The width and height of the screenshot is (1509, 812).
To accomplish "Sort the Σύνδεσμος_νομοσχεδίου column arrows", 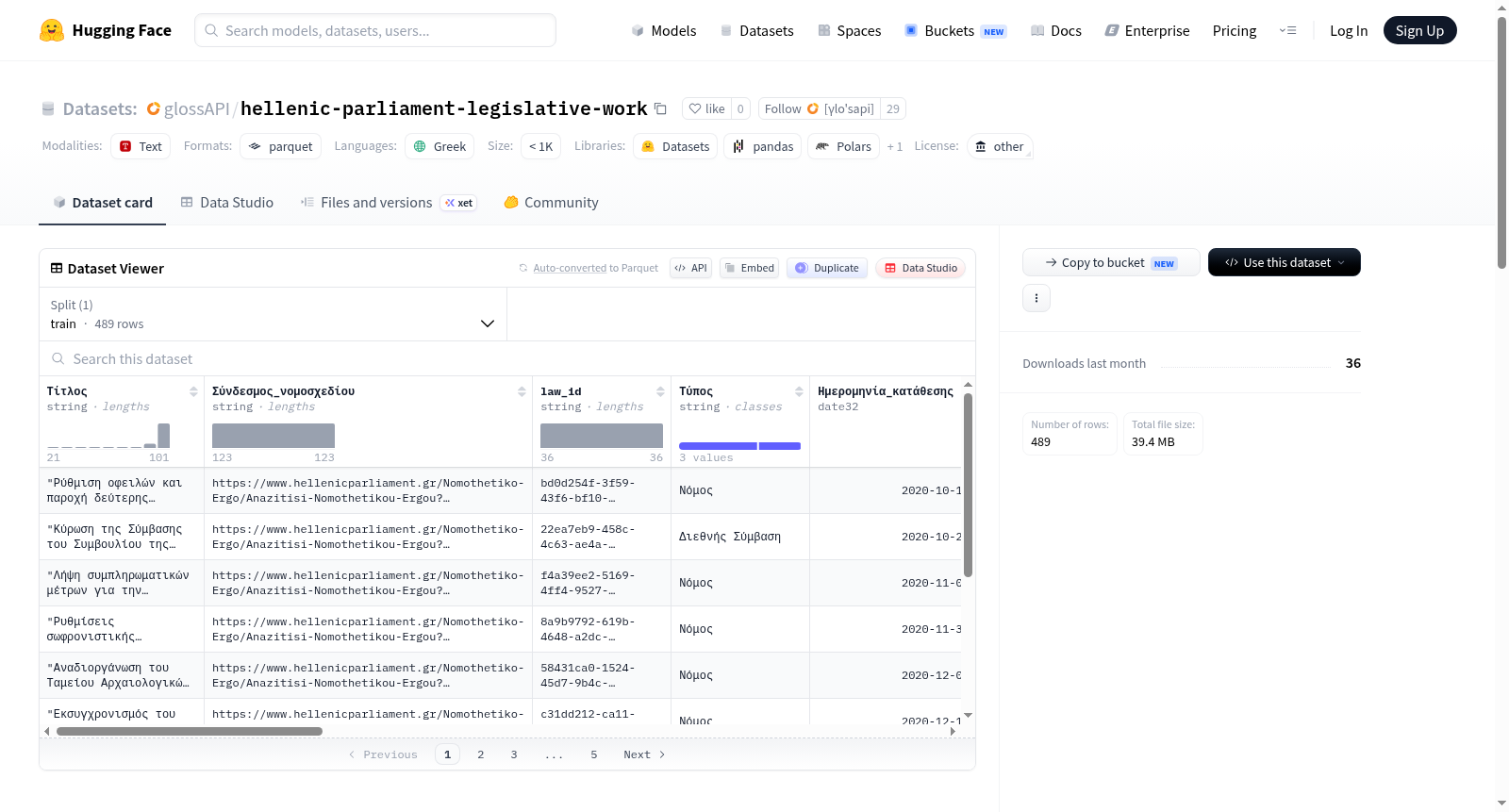I will pos(522,391).
